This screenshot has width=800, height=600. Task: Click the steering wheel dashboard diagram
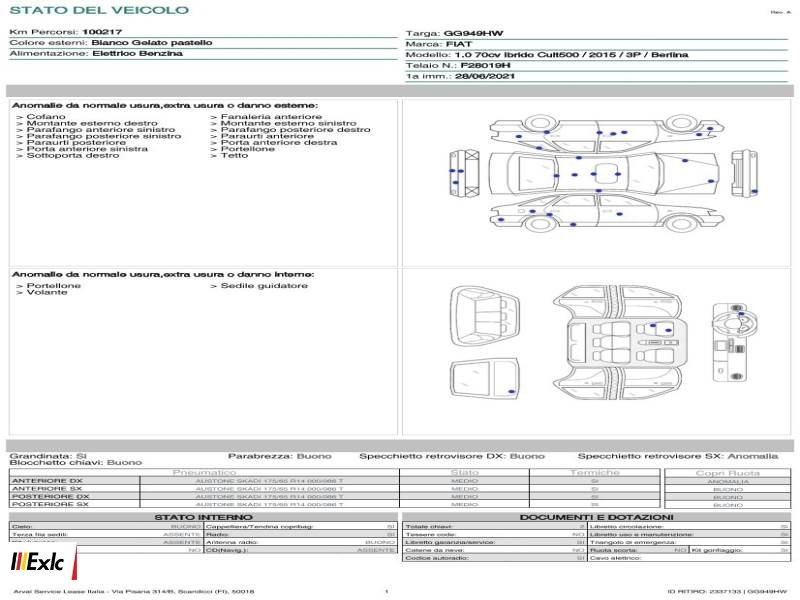[735, 342]
